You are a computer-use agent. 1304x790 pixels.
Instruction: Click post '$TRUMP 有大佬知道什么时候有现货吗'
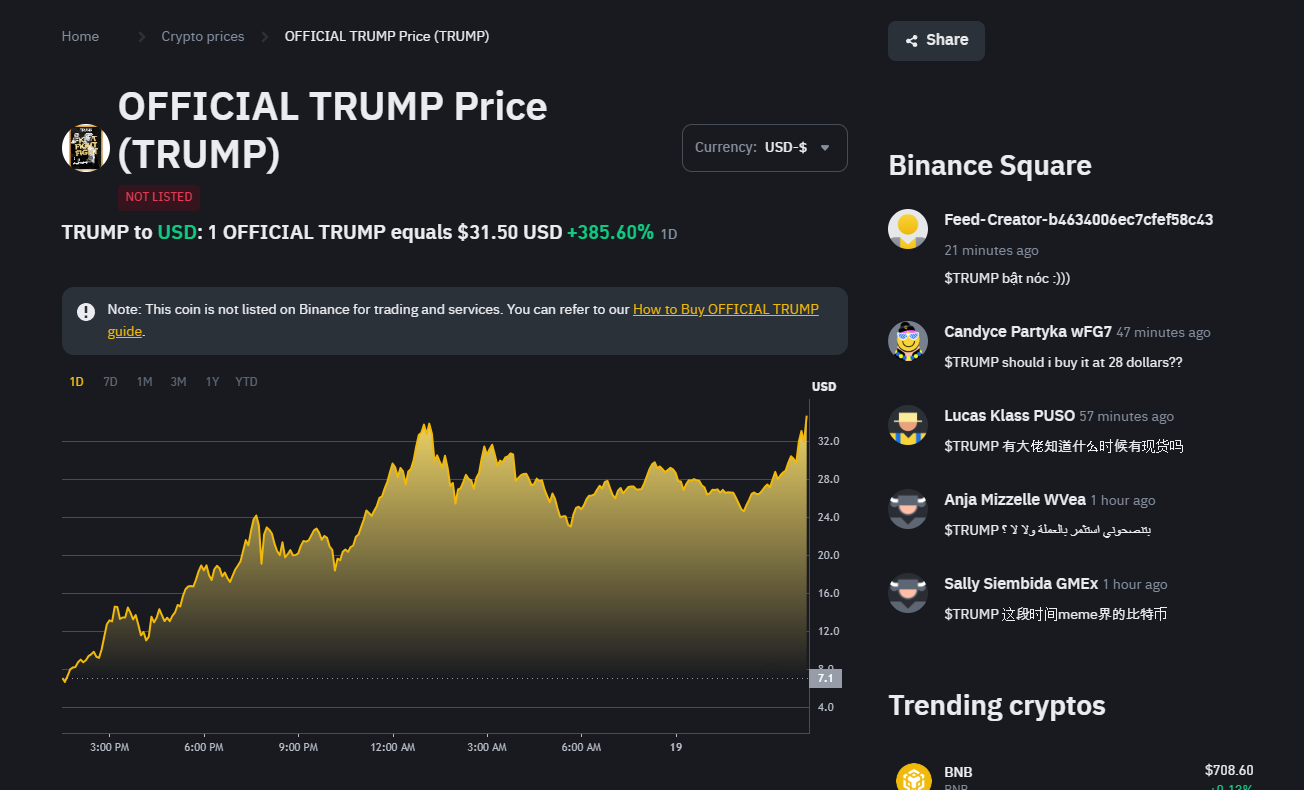pos(1063,446)
